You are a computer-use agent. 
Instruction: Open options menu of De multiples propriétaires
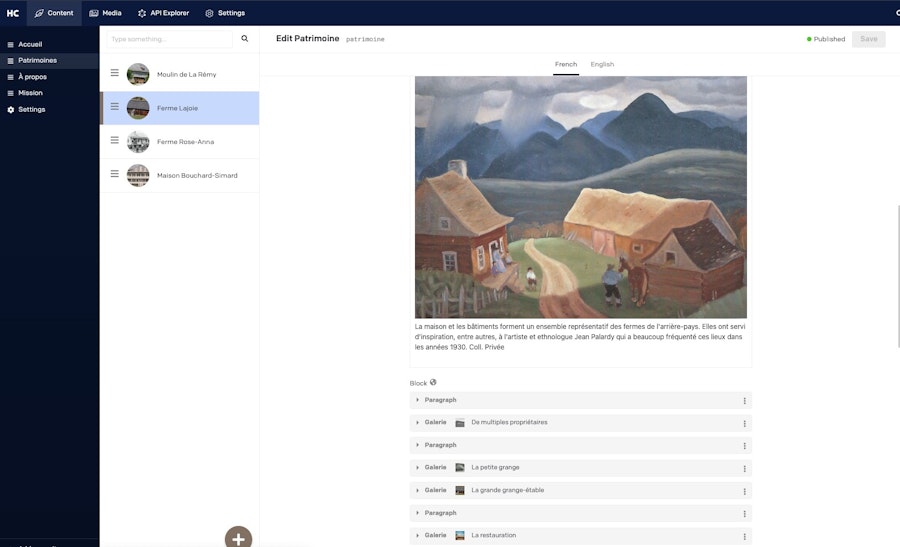pos(744,424)
